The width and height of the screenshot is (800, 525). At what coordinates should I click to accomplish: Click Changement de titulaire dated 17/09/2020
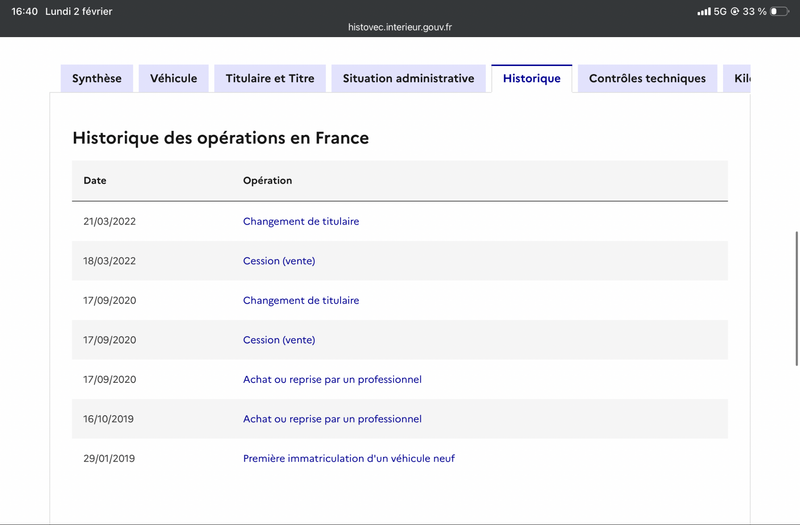point(301,301)
